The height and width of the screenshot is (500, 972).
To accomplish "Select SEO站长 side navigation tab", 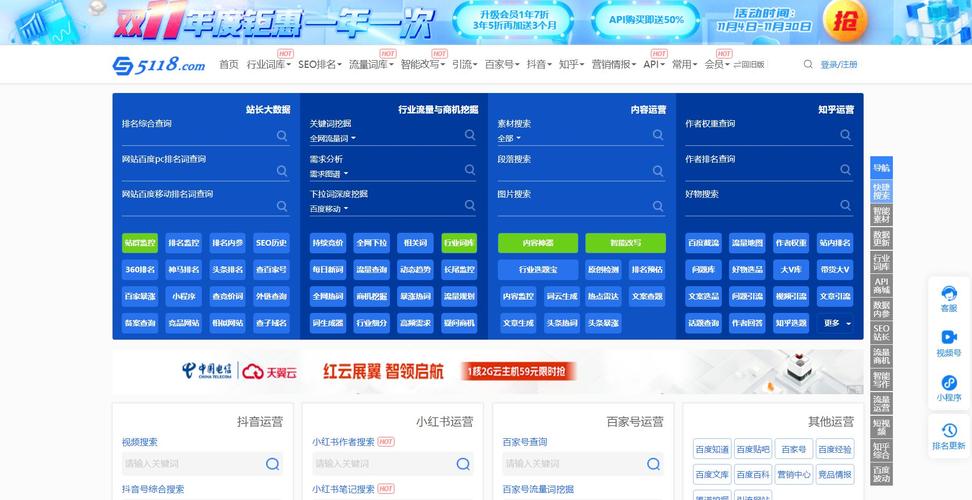I will (x=881, y=332).
